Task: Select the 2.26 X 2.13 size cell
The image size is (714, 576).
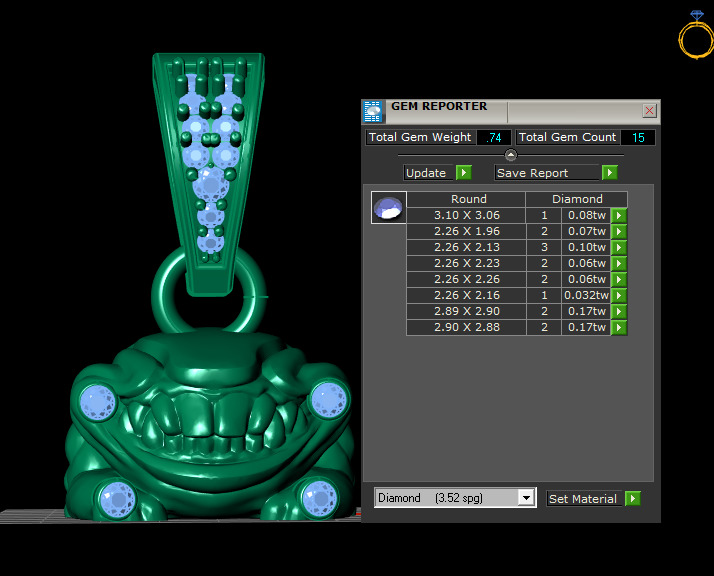Action: (x=466, y=247)
